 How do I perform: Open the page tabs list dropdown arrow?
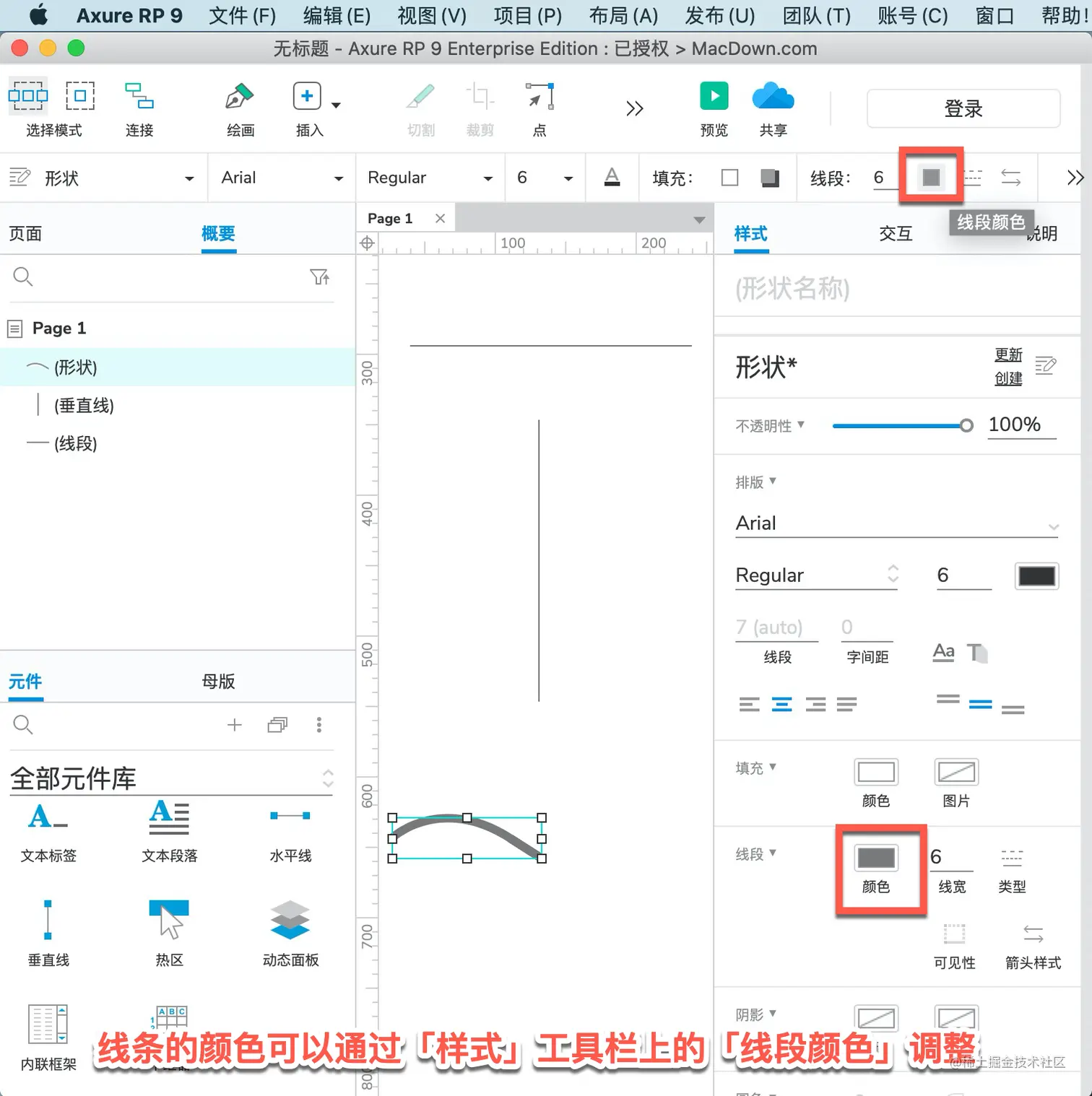699,219
